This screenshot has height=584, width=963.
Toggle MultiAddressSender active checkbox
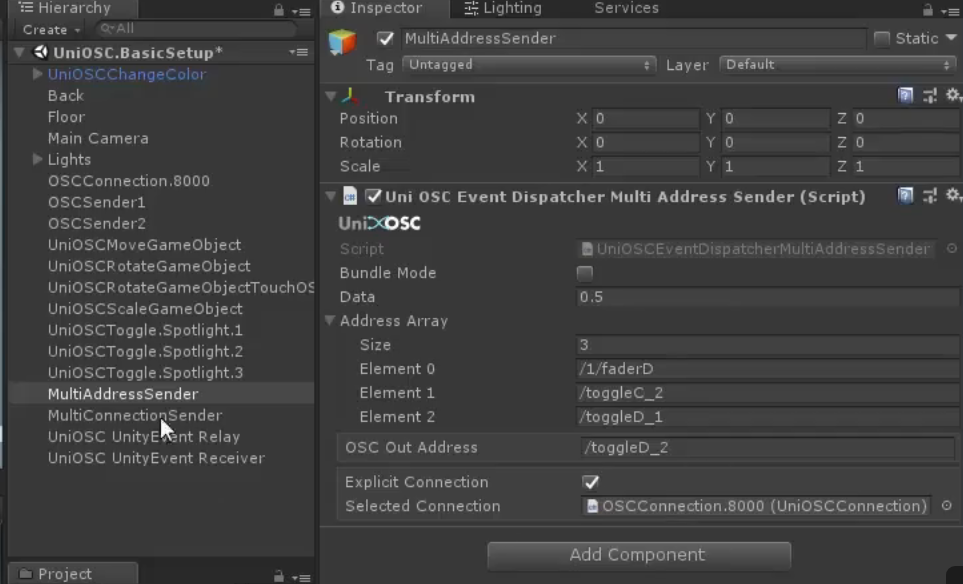pos(385,38)
